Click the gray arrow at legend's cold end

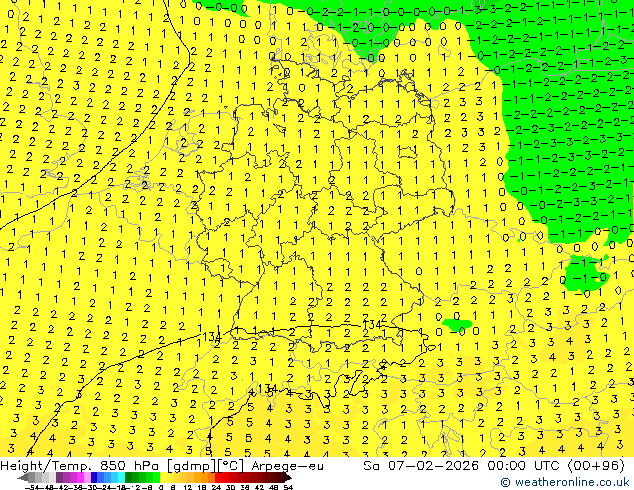click(x=23, y=477)
